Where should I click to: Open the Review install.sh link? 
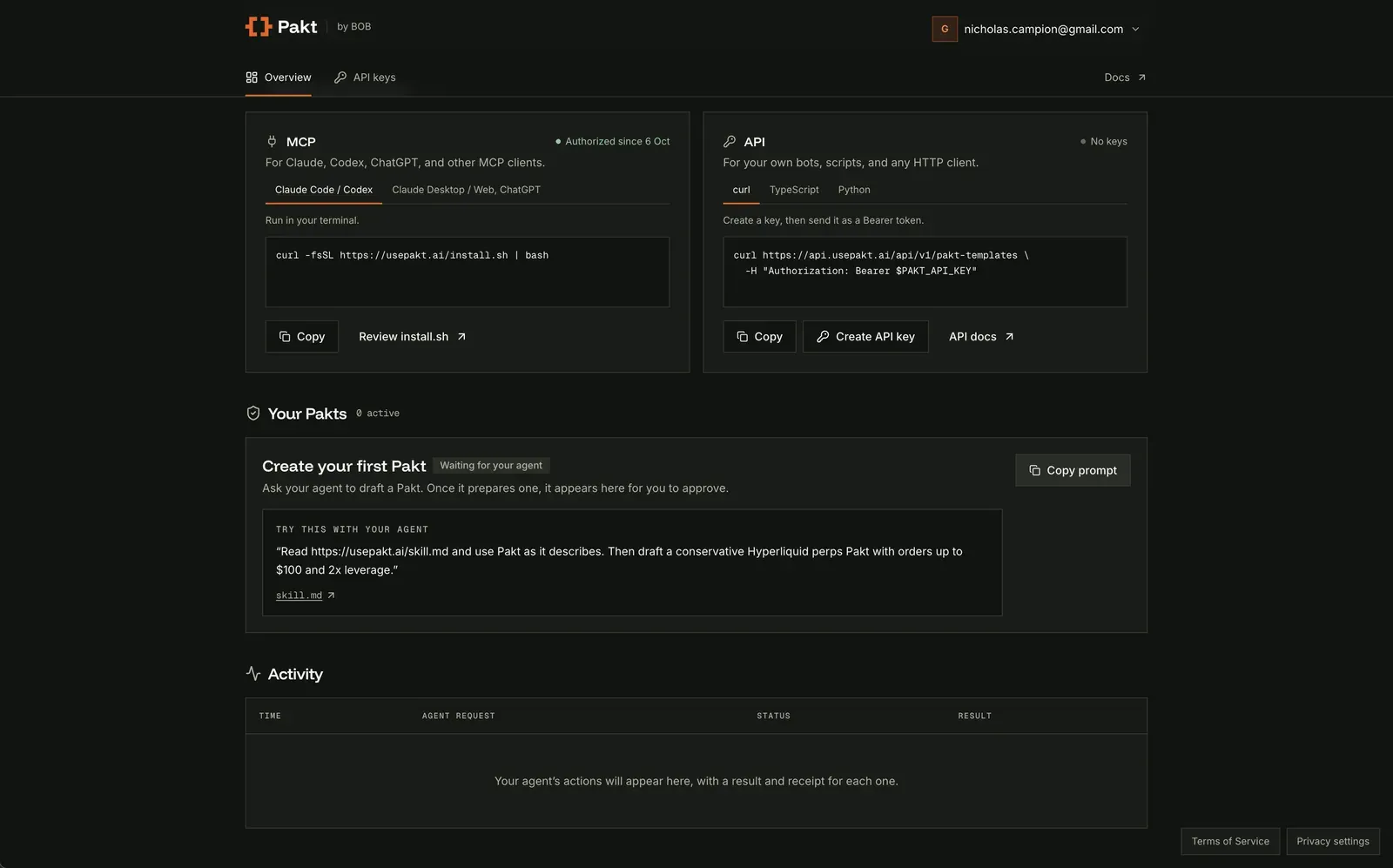coord(413,336)
